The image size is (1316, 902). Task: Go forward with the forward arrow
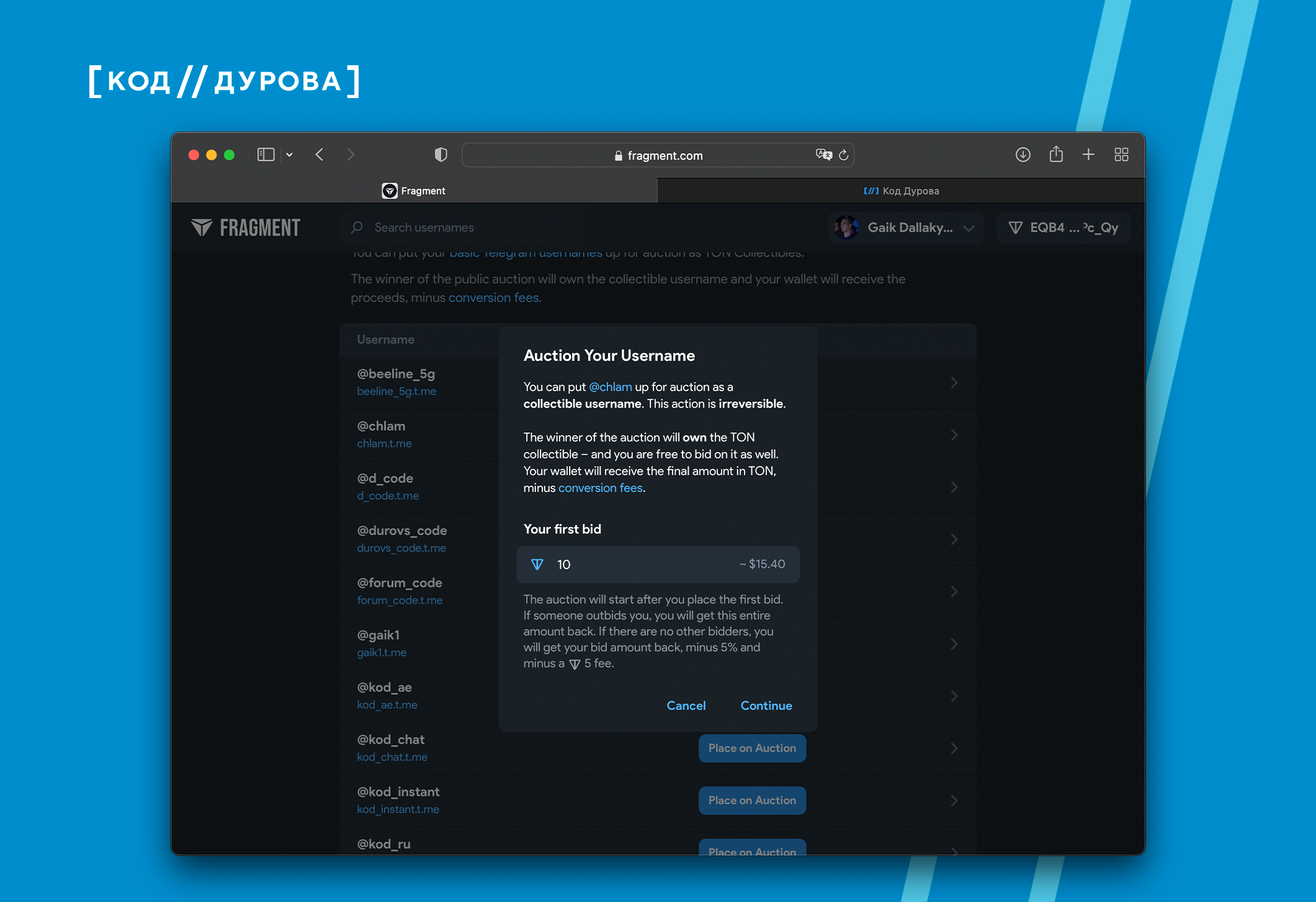pyautogui.click(x=351, y=155)
